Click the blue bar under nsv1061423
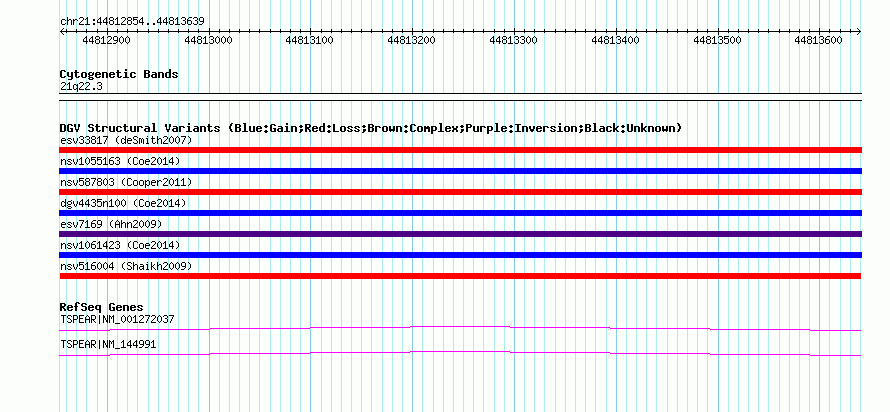 pos(460,255)
